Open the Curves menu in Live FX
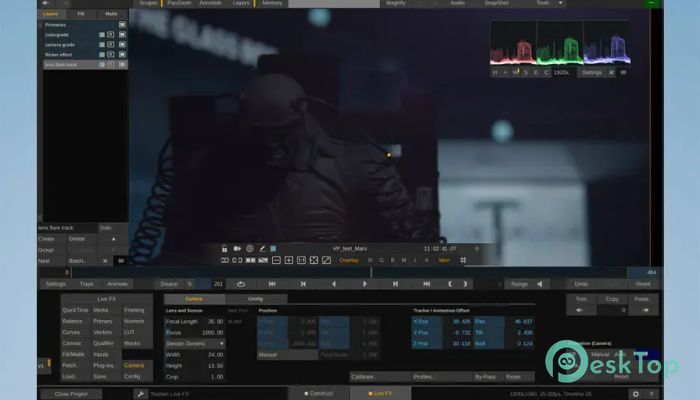The image size is (700, 400). (x=71, y=333)
